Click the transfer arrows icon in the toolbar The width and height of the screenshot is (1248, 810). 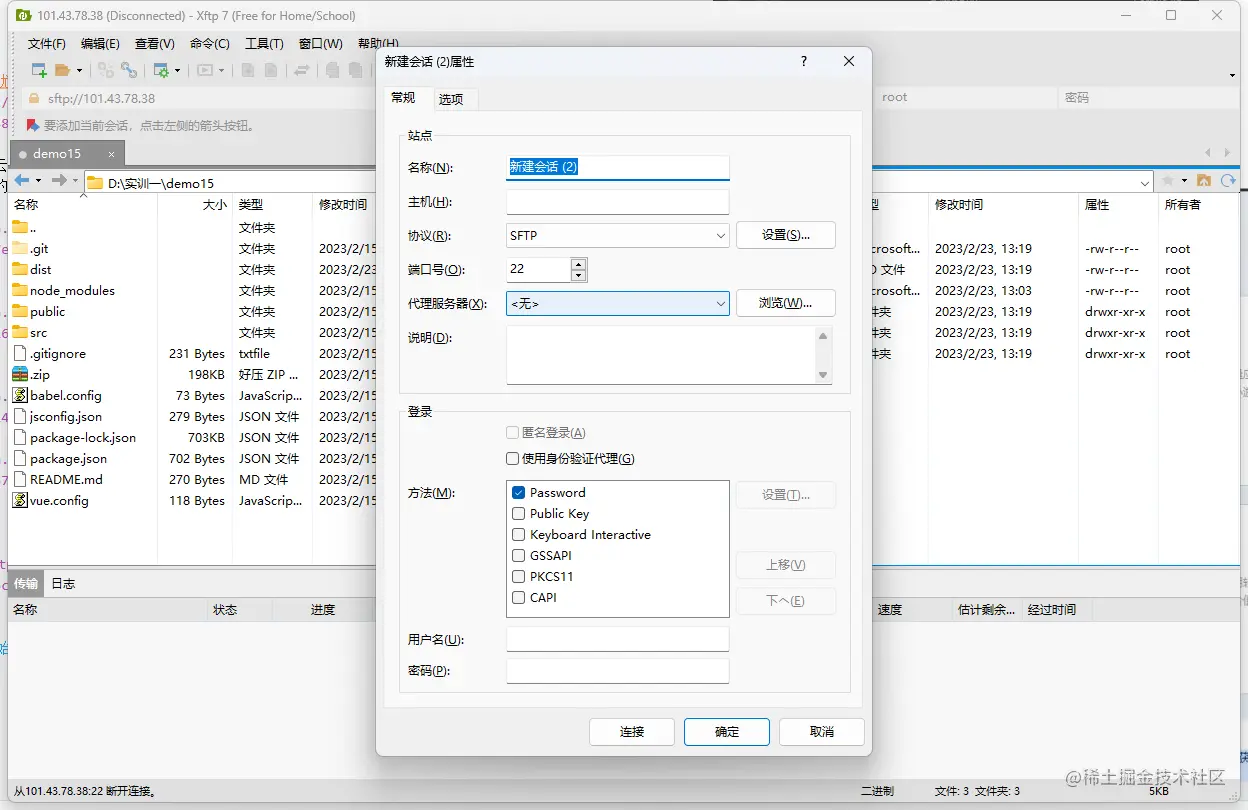coord(301,70)
